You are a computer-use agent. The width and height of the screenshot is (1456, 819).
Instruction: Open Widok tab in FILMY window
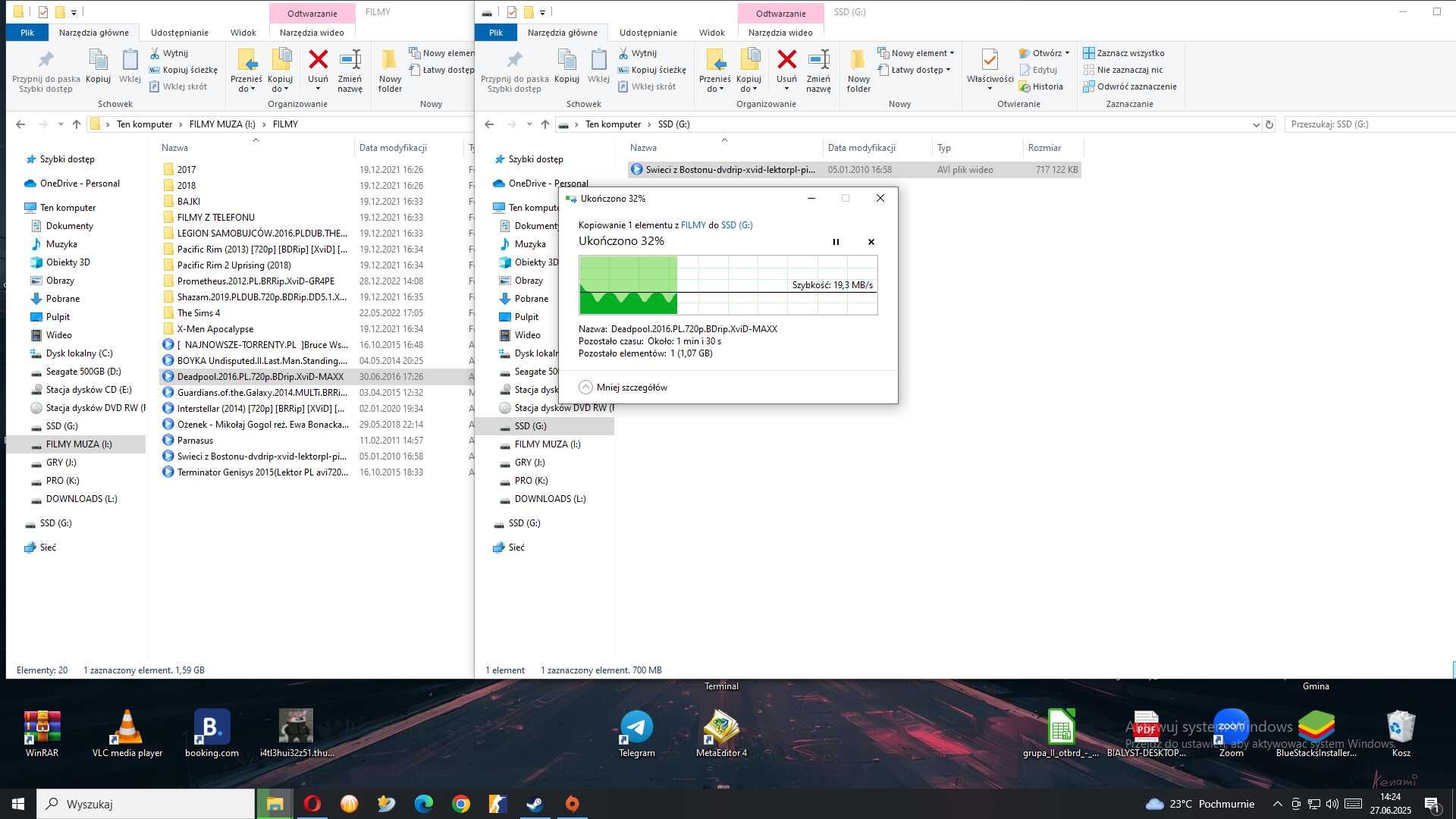[243, 33]
